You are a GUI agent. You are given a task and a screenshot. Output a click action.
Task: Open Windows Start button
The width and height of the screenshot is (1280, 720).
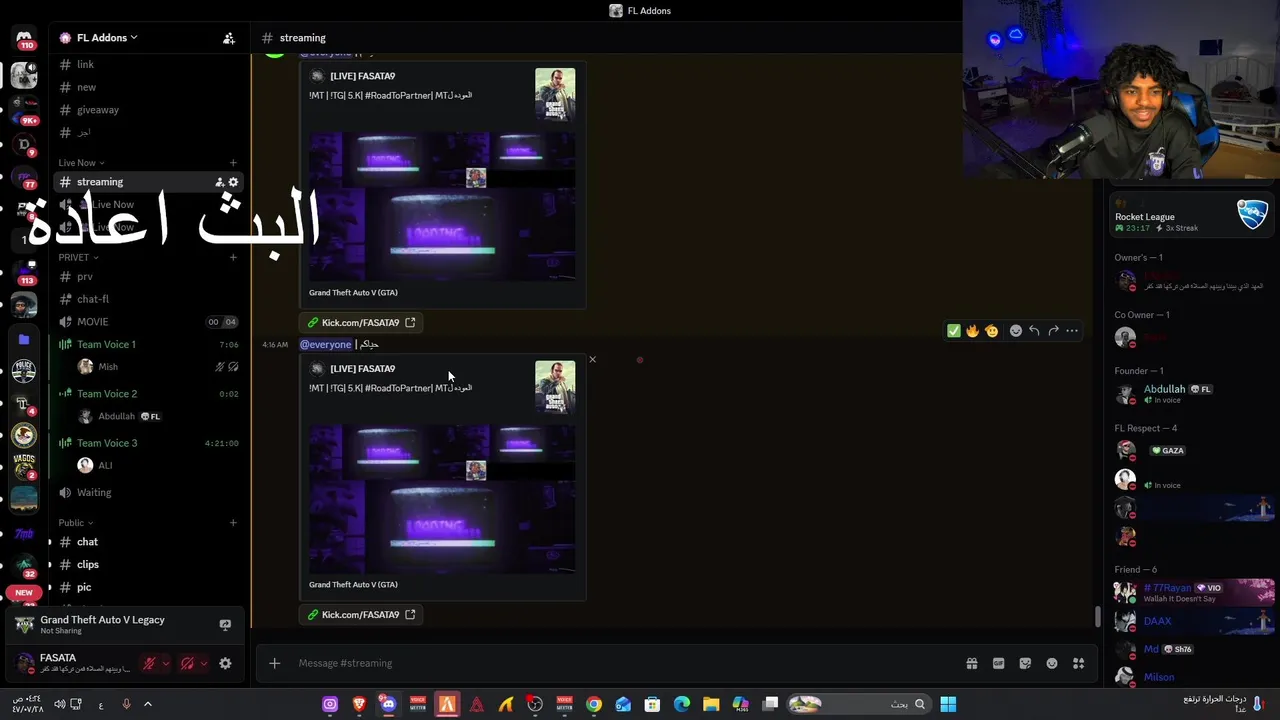click(x=948, y=705)
